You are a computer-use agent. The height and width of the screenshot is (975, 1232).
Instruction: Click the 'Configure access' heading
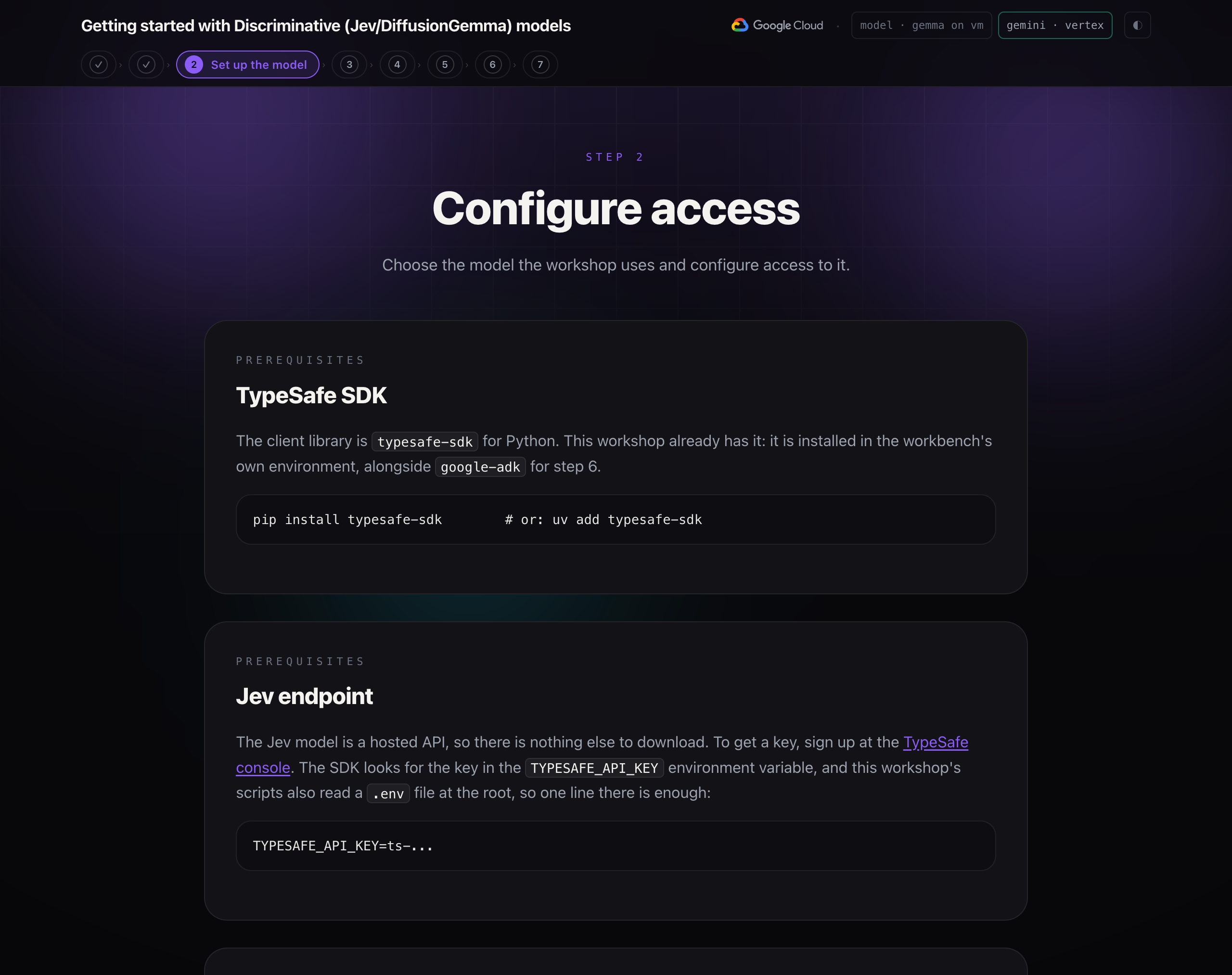pyautogui.click(x=616, y=208)
